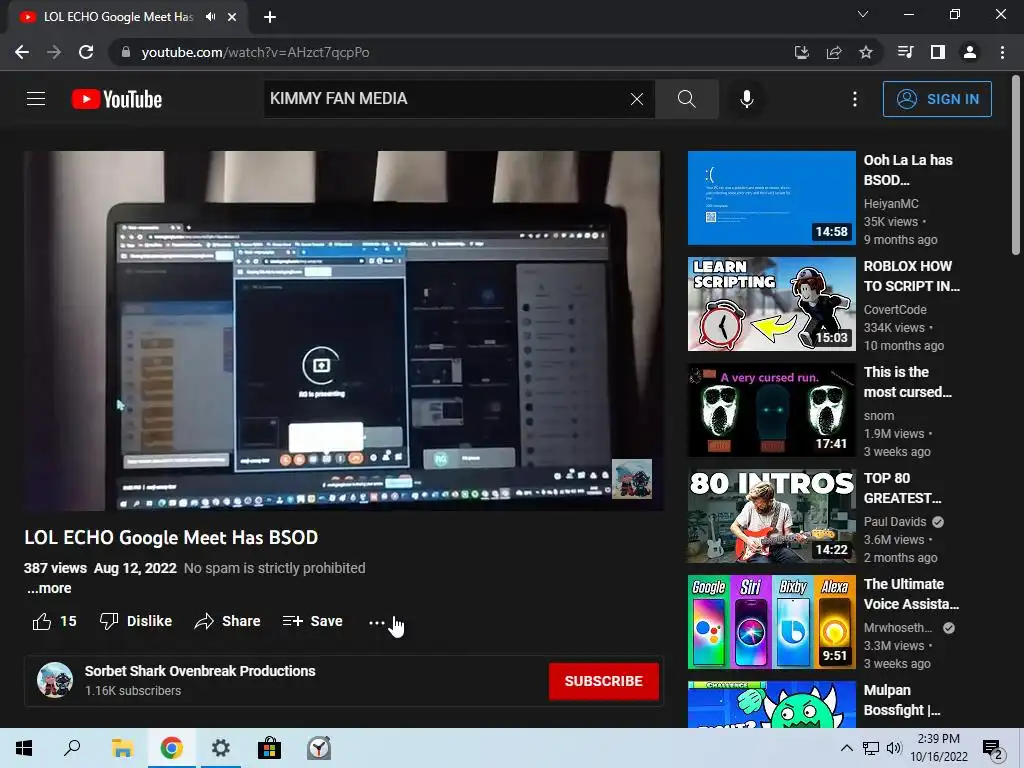The width and height of the screenshot is (1024, 768).
Task: Open File Explorer from the taskbar
Action: pos(122,748)
